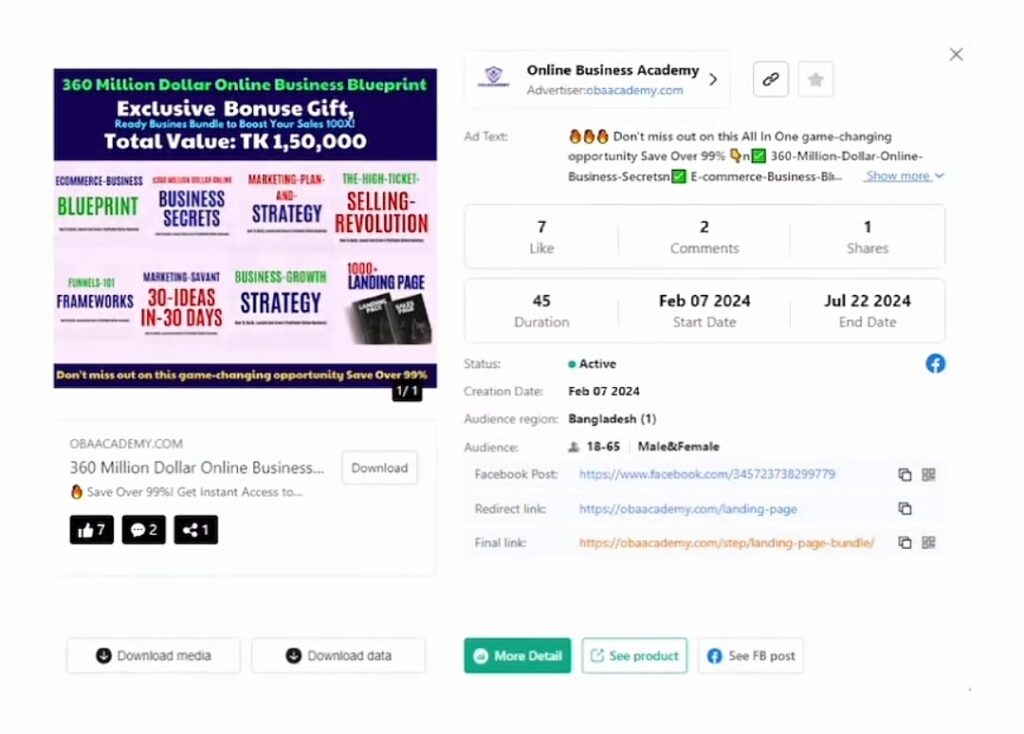Visit advertiser site obaacademy.com
Viewport: 1024px width, 734px height.
pos(635,90)
